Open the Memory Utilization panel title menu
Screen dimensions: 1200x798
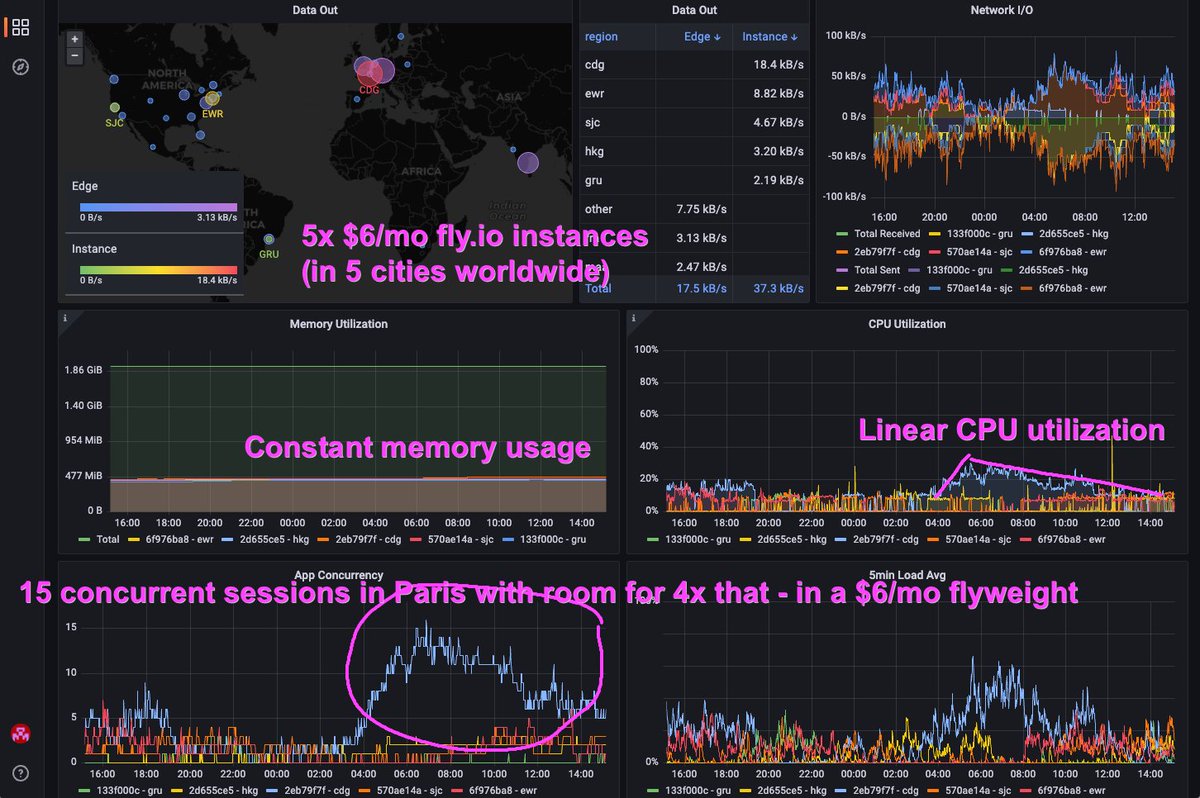(x=338, y=324)
